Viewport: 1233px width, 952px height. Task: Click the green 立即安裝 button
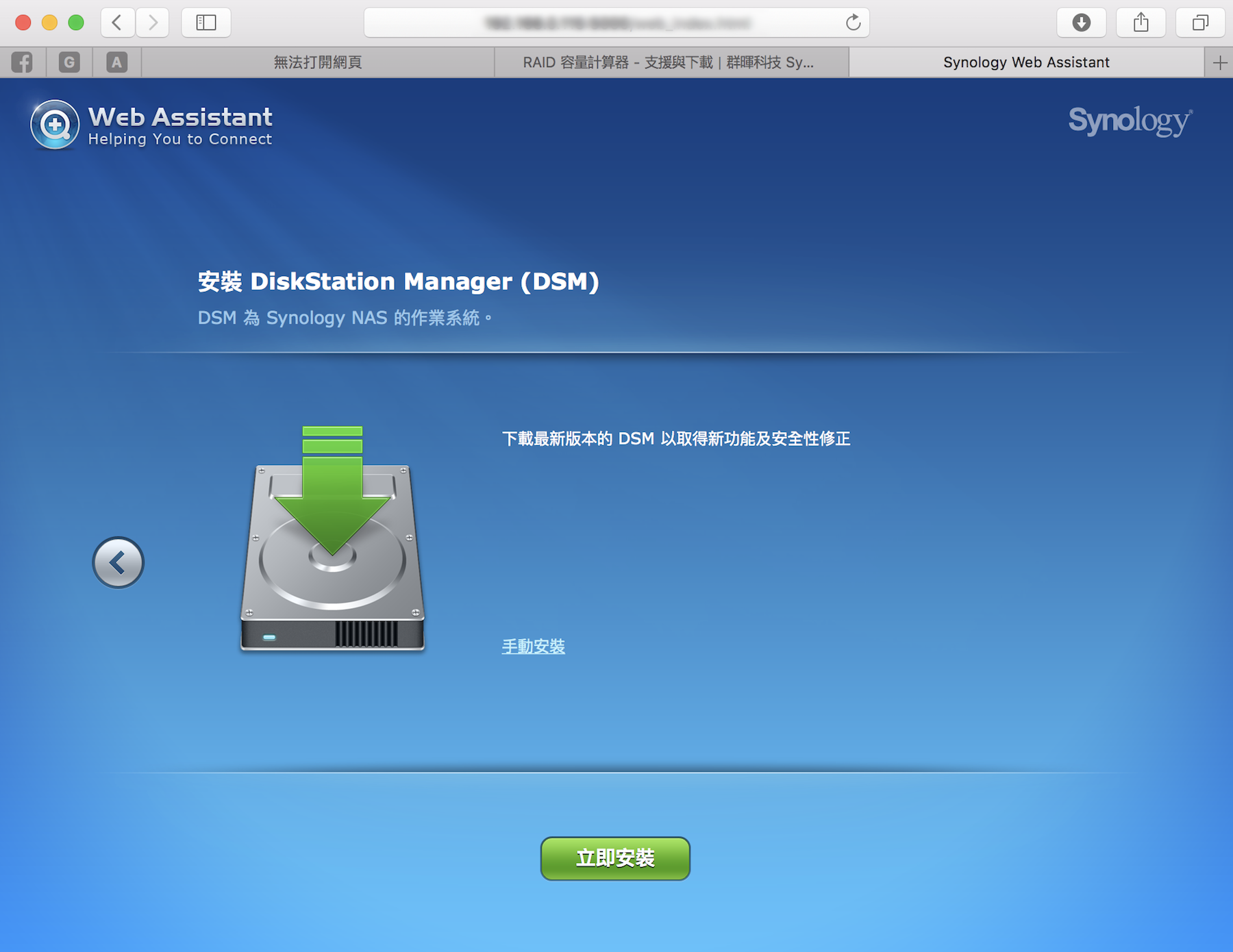(x=615, y=858)
